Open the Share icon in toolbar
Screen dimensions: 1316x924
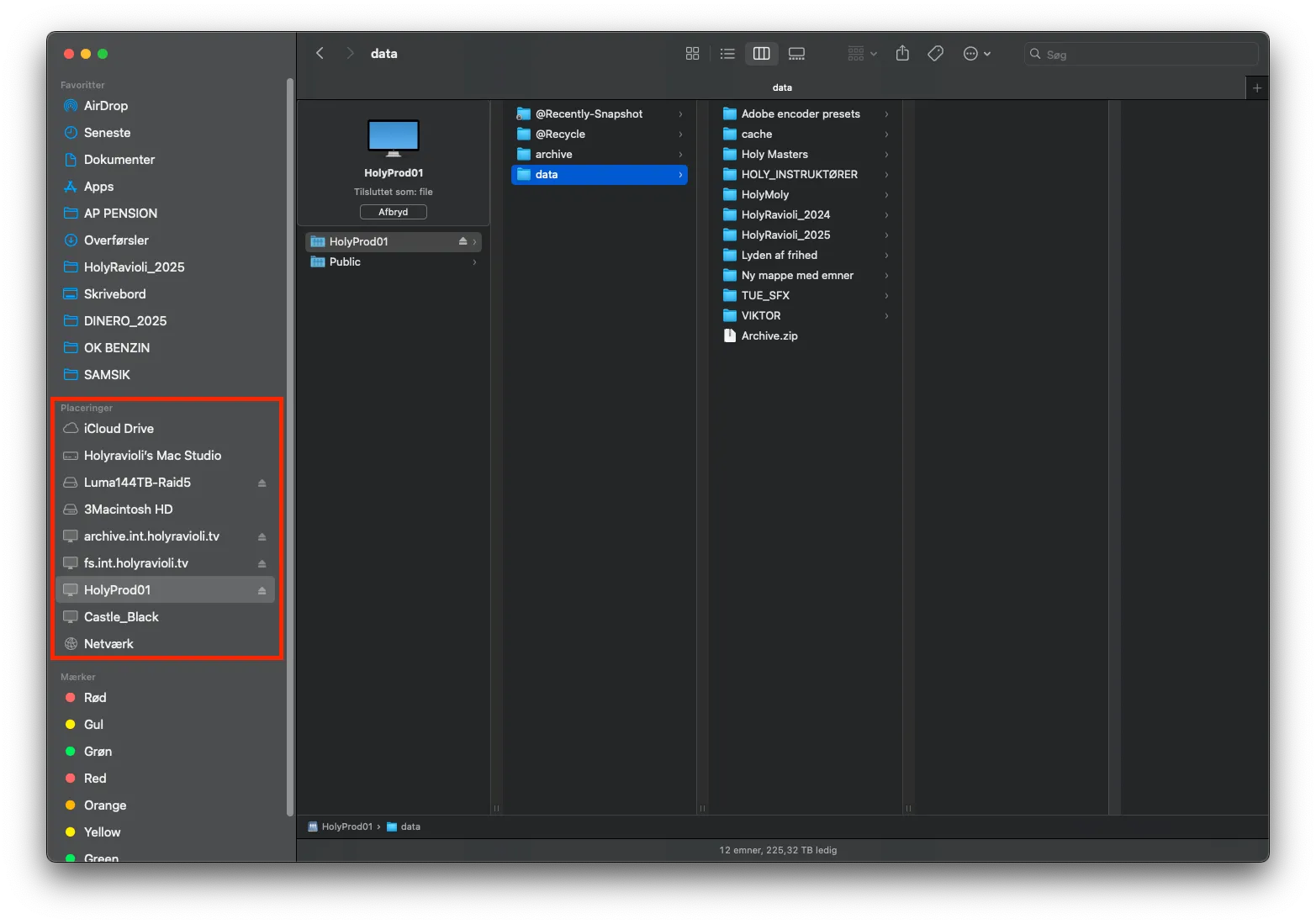coord(902,54)
